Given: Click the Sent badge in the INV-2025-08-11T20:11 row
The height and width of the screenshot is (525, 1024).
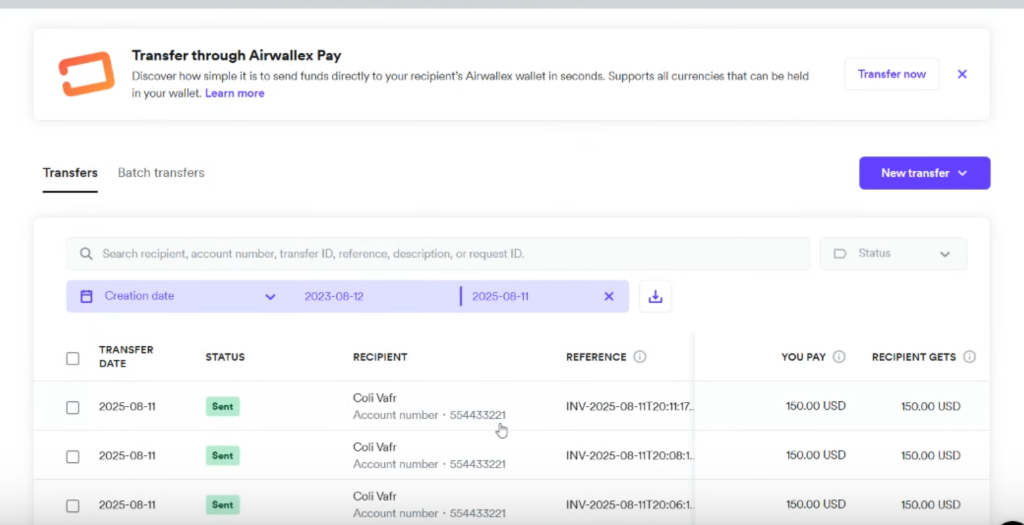Looking at the screenshot, I should (x=223, y=406).
